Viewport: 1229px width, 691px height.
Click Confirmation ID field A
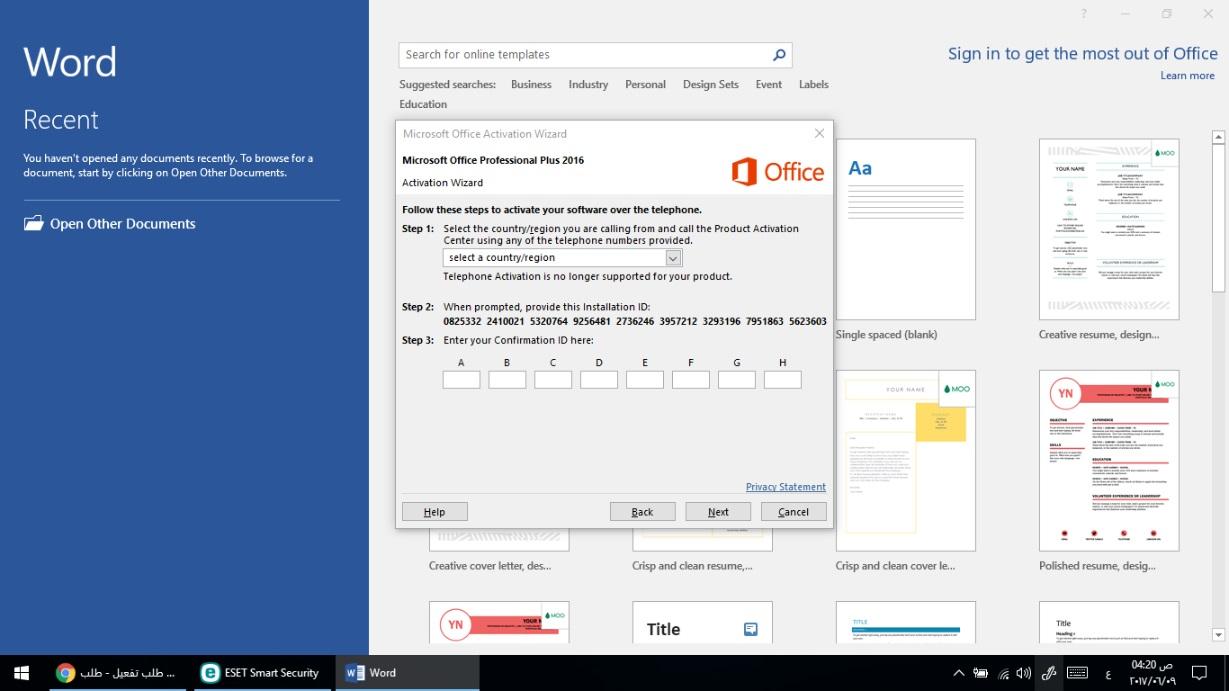pyautogui.click(x=461, y=380)
